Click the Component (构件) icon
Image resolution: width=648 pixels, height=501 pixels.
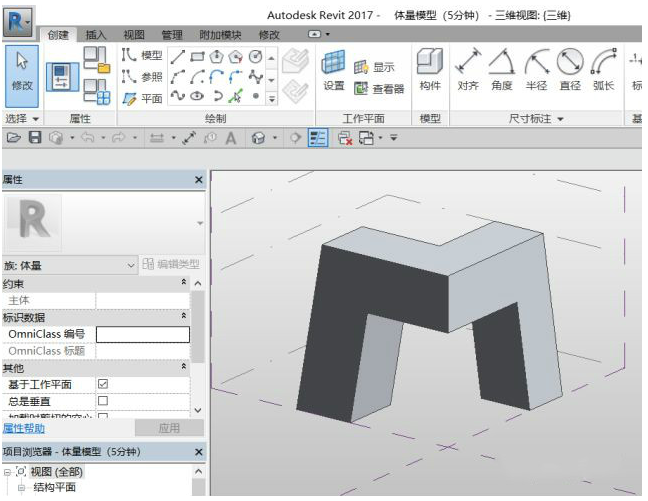pyautogui.click(x=430, y=69)
